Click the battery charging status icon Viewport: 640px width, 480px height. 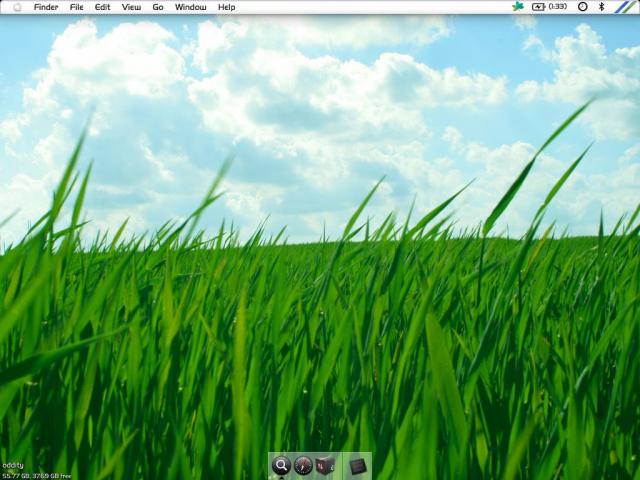(x=538, y=7)
